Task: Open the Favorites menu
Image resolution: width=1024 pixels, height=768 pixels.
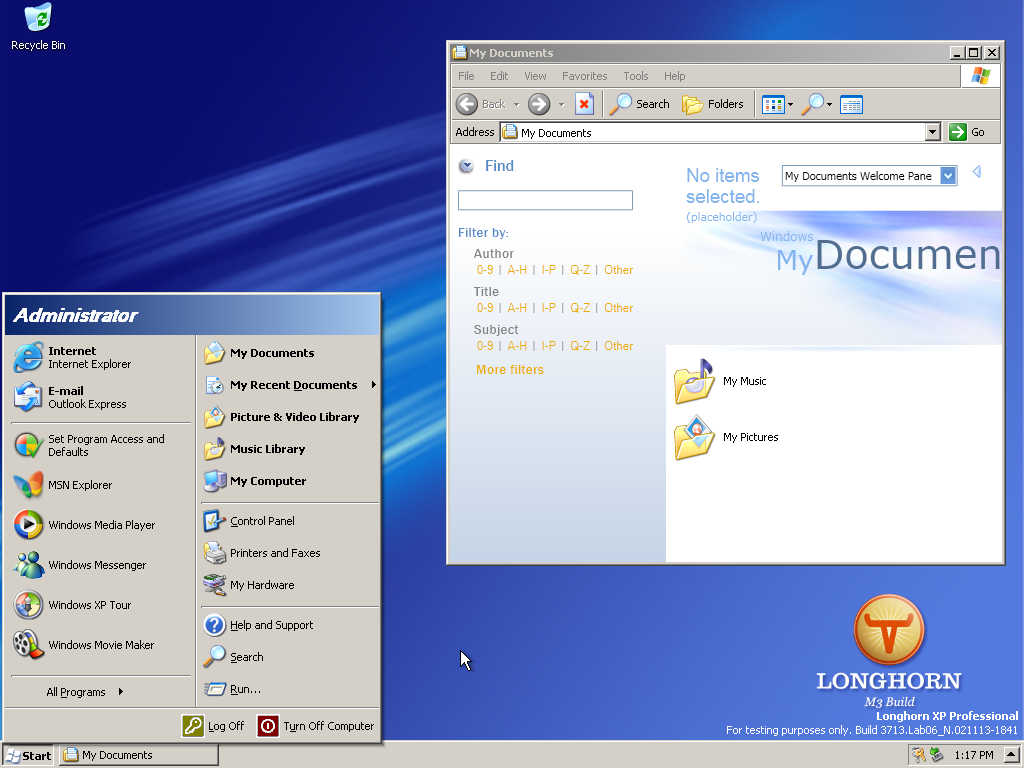Action: pos(584,76)
